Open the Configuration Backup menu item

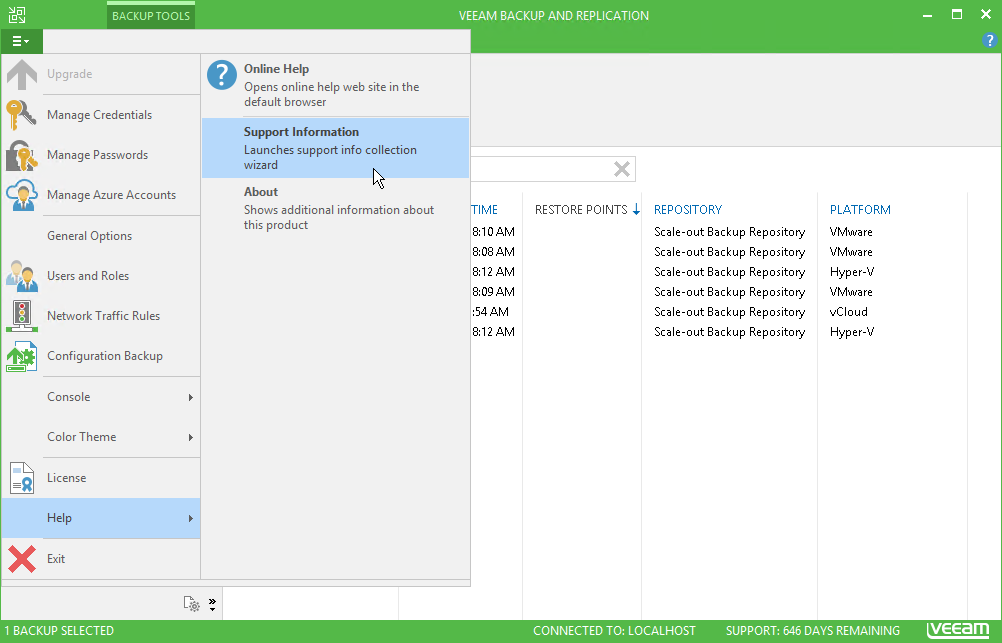[101, 356]
